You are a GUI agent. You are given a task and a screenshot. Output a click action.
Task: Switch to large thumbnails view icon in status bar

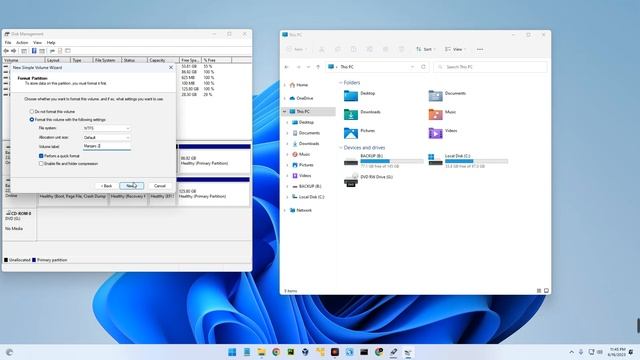pos(547,291)
